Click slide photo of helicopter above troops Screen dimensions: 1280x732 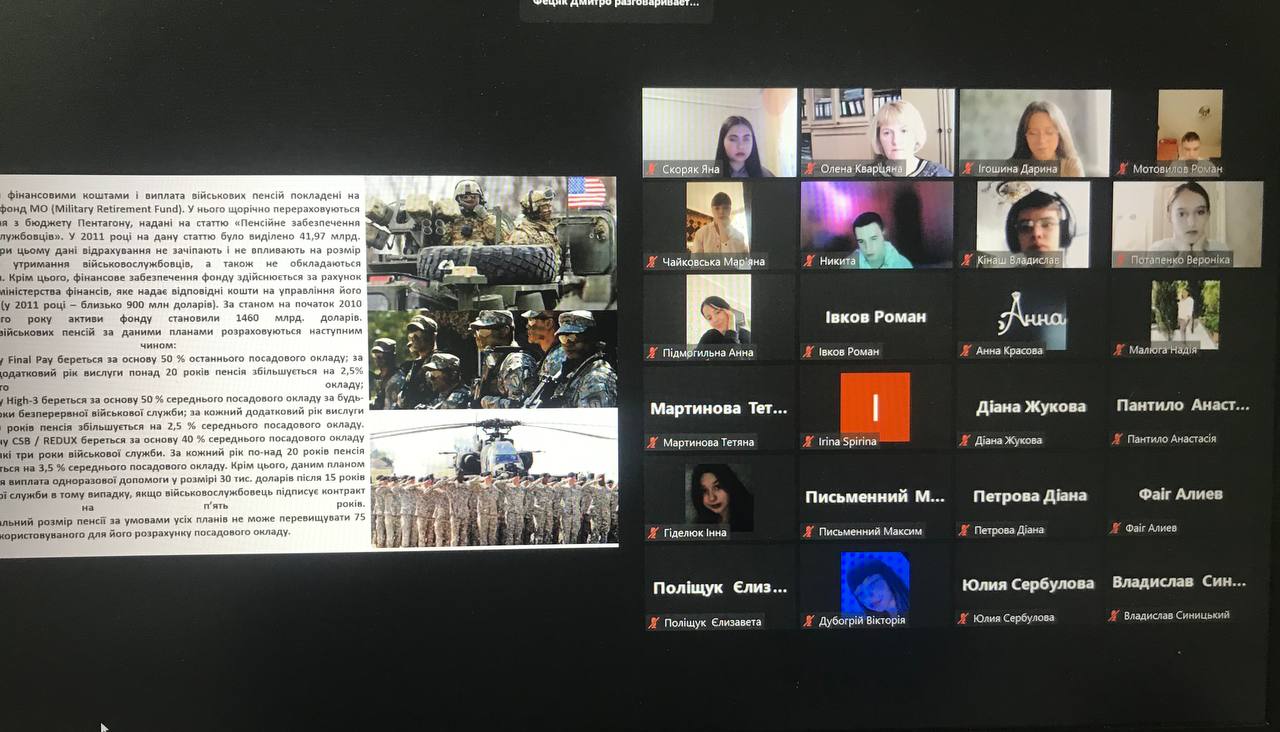tap(494, 478)
